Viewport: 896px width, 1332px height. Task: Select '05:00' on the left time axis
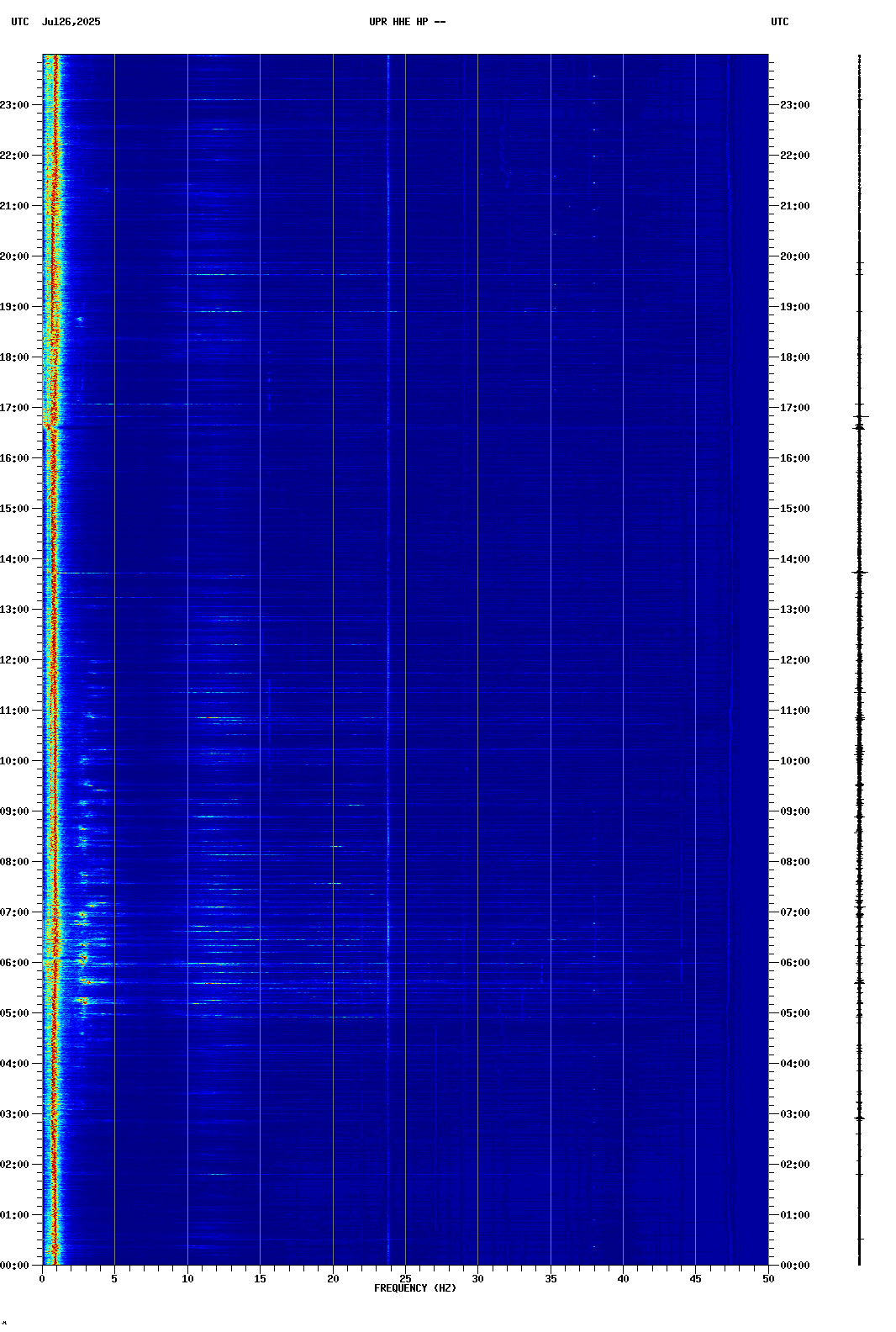14,1013
